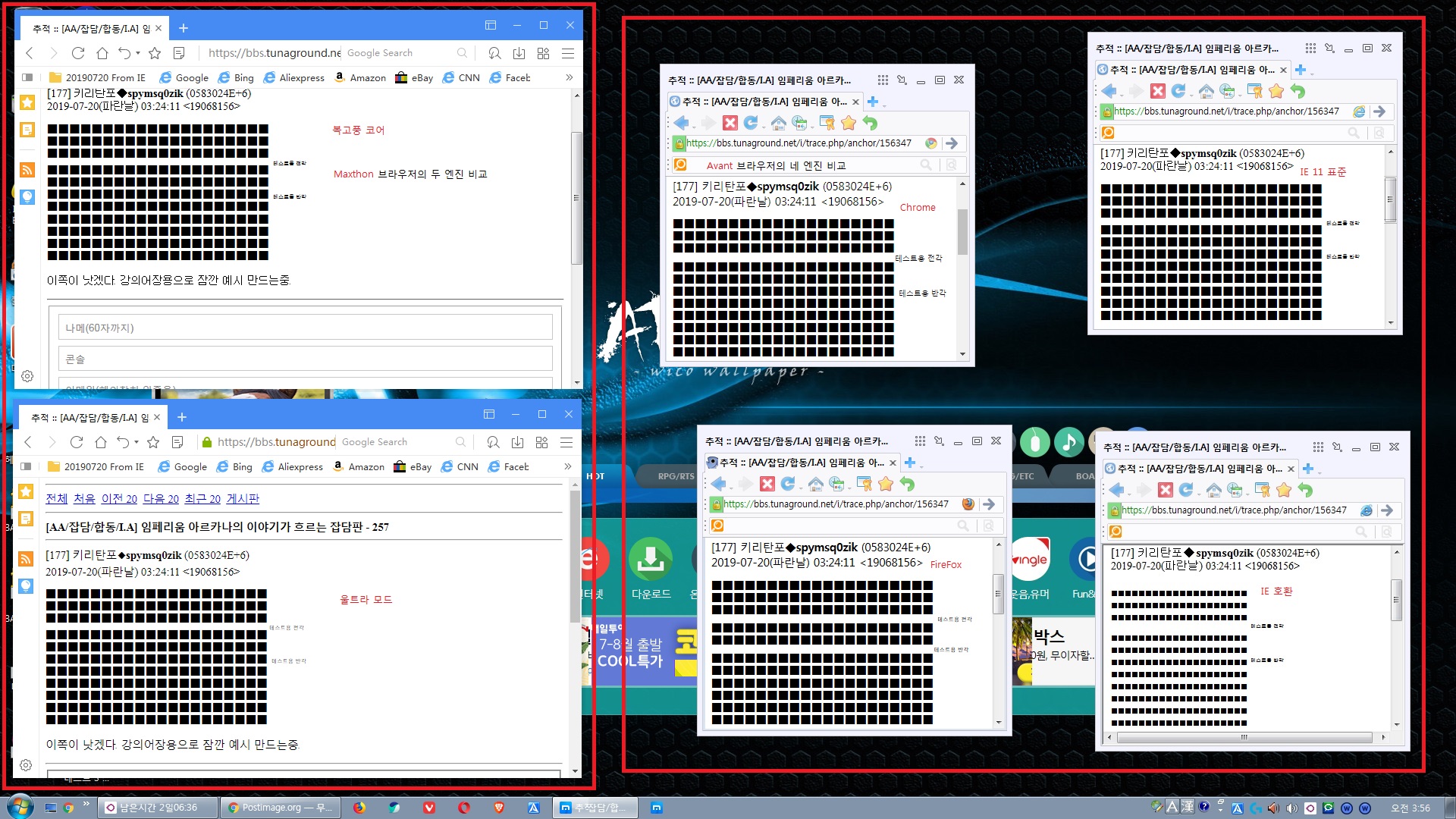
Task: Open new-tab dropdown arrow in Chrome-engine Avant window
Action: pos(884,105)
